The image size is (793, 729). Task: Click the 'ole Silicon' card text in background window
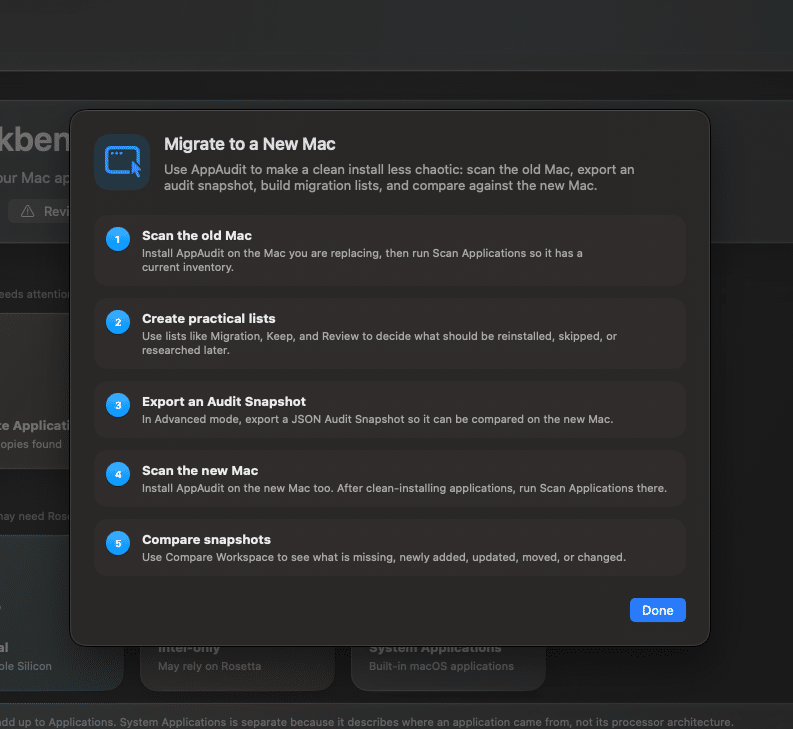(26, 666)
